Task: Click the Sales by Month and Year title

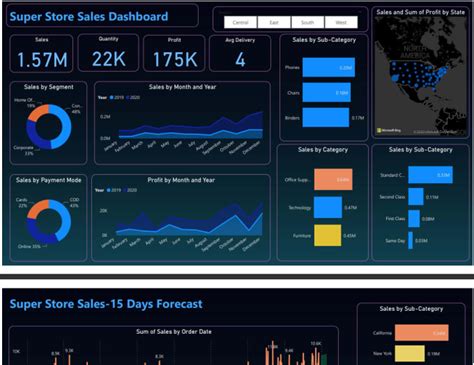Action: [x=182, y=87]
